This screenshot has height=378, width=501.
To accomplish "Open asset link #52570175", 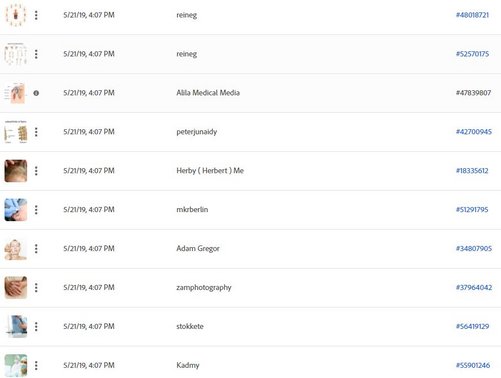I will 472,54.
